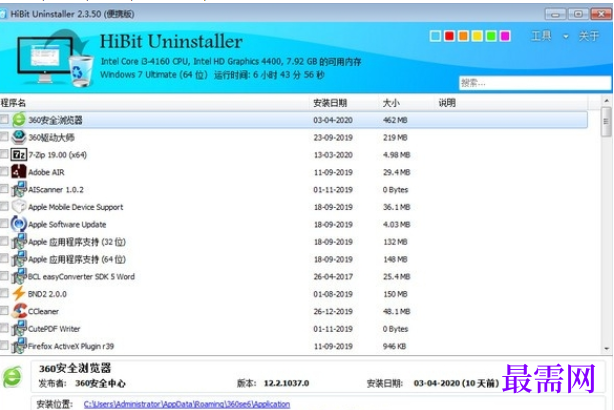Click the 148 MB size cell
This screenshot has width=614, height=410.
(x=395, y=259)
